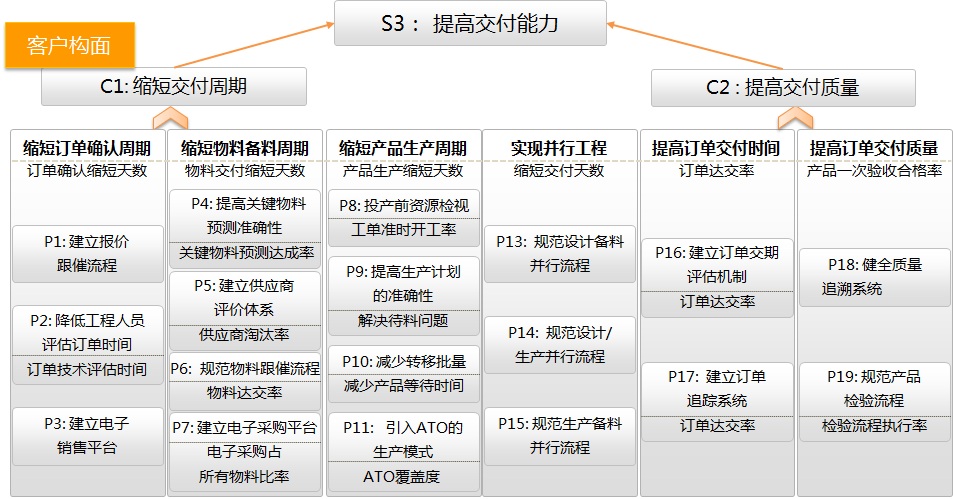The image size is (953, 499).
Task: Click the orange up-arrow beneath C2
Action: pos(794,118)
